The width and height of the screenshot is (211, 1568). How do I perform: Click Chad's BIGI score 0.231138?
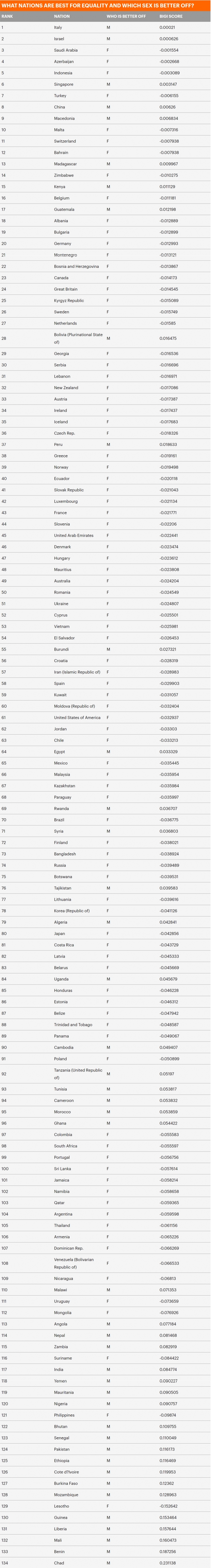tap(168, 1563)
